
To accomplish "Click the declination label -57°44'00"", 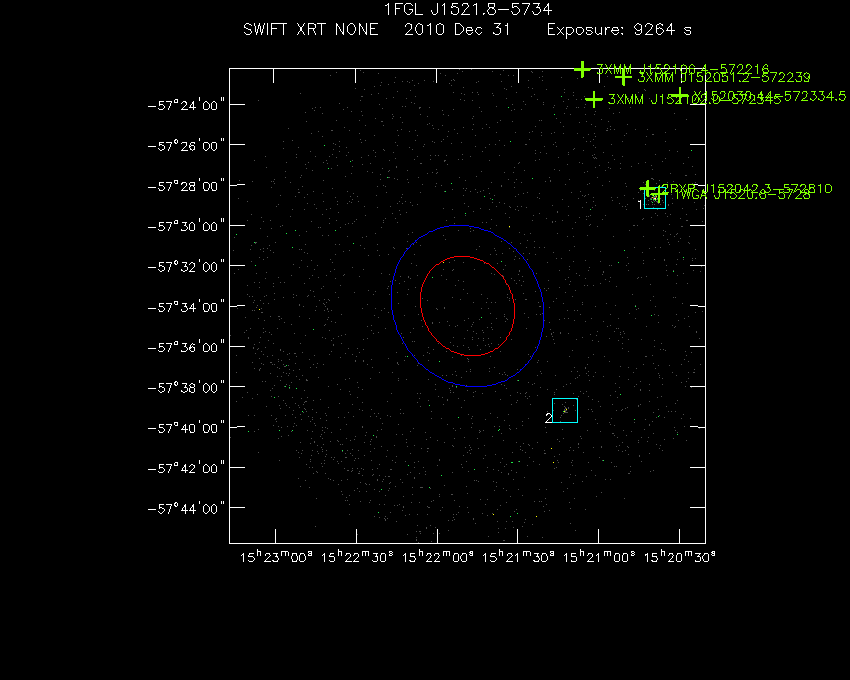I will pyautogui.click(x=186, y=509).
